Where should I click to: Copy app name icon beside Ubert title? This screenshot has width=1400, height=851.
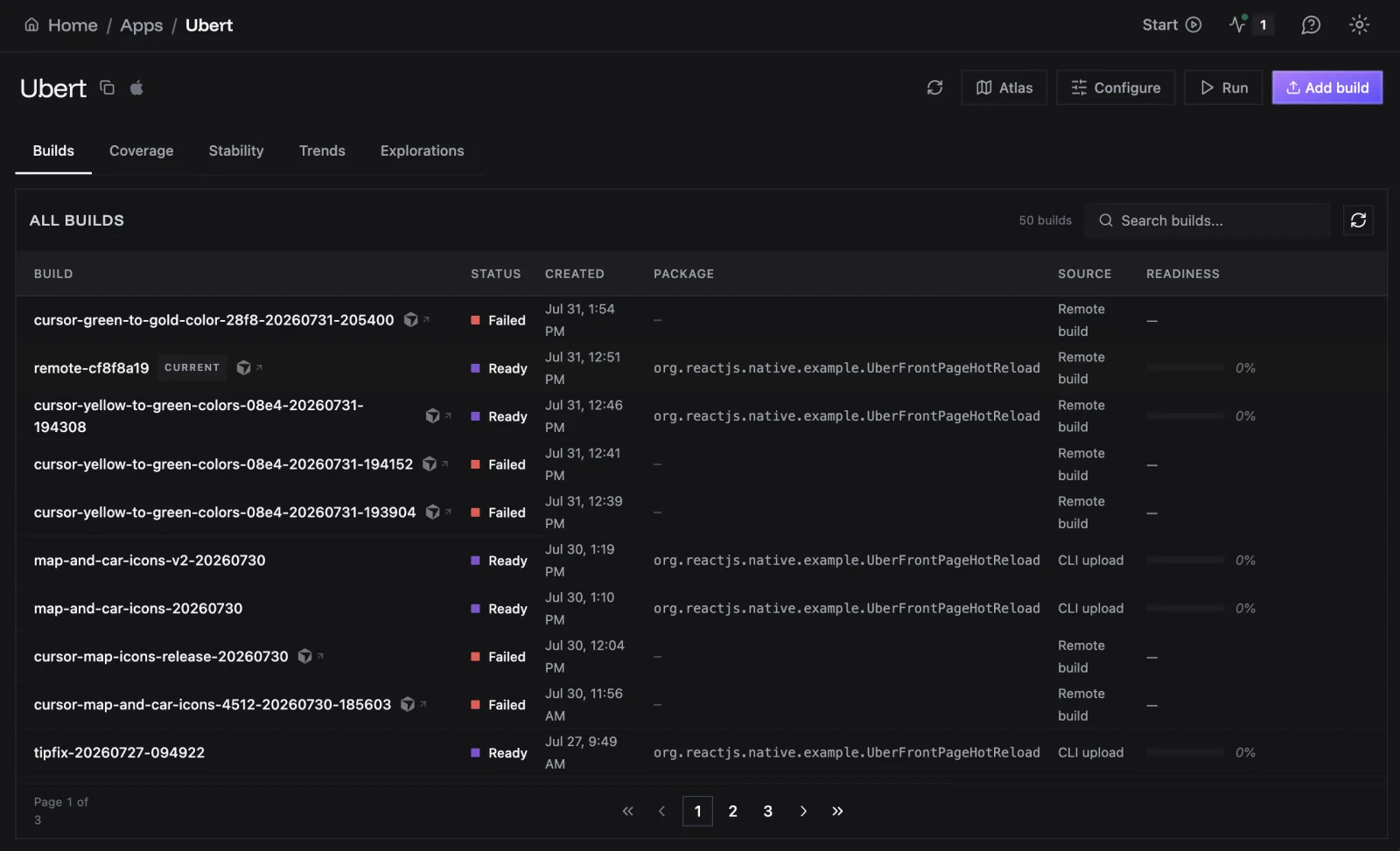coord(107,87)
